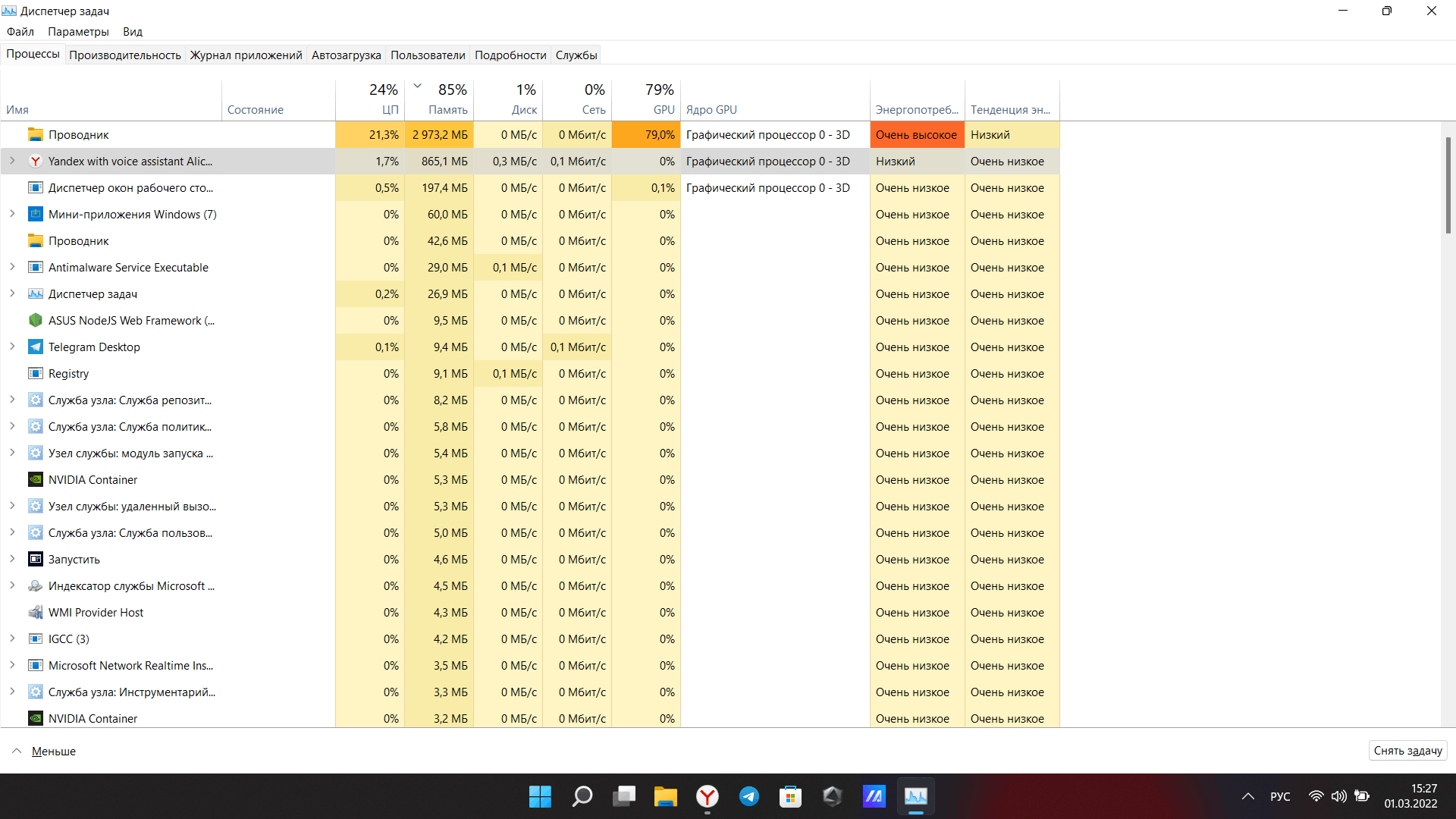Expand Служба узла: Служба репозит... row
Screen dimensions: 1456x819
pos(12,400)
